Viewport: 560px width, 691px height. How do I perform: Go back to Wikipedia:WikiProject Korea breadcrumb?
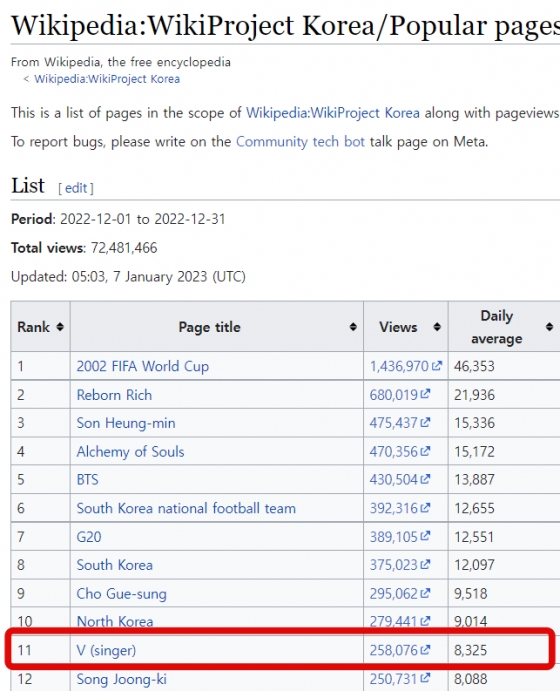pos(107,79)
